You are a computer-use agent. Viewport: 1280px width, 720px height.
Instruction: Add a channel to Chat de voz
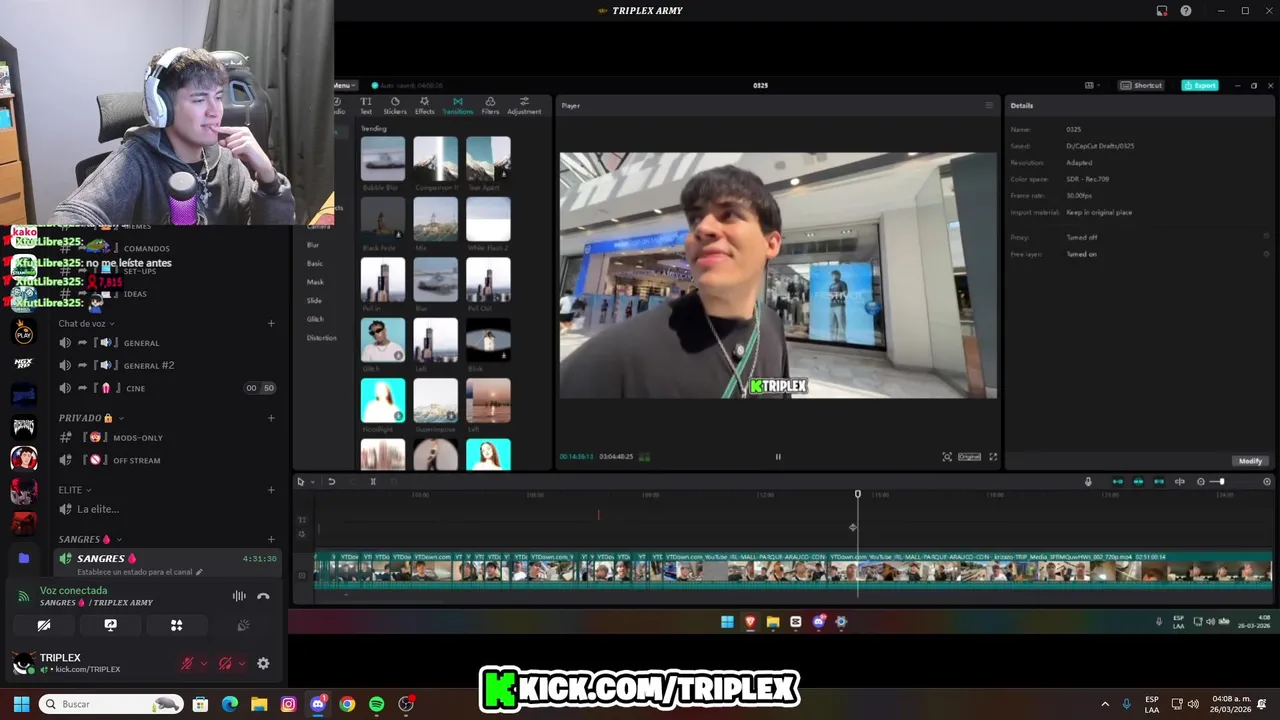click(x=271, y=324)
